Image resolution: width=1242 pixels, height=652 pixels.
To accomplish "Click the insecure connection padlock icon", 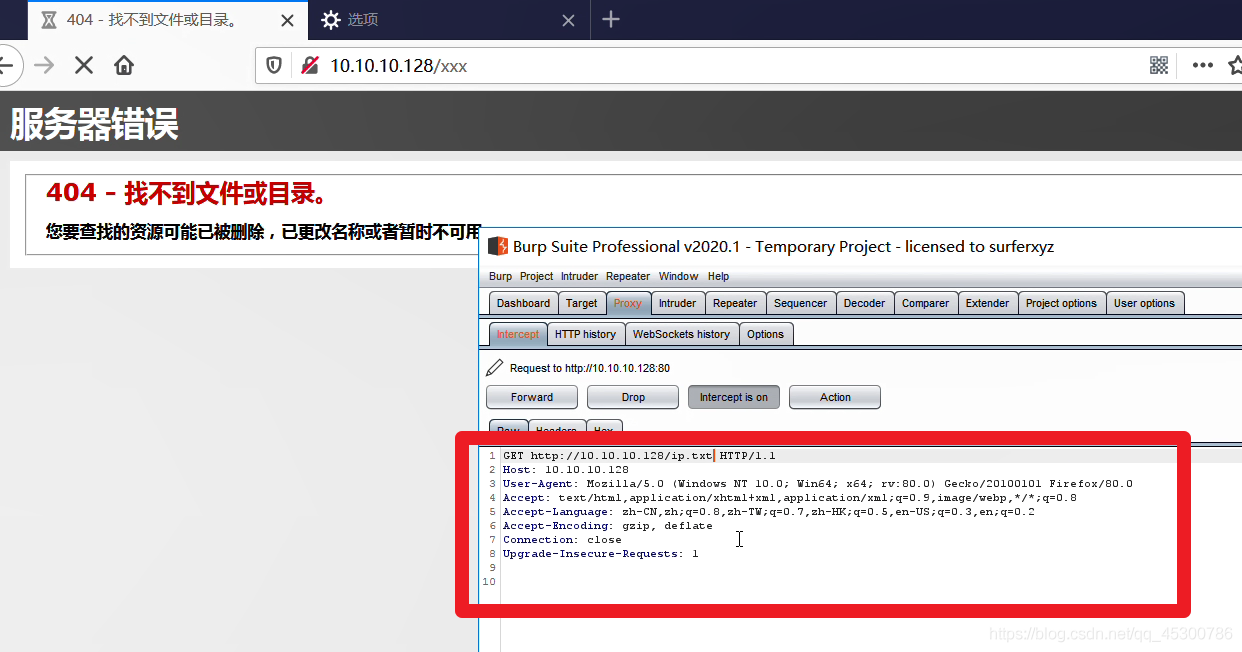I will (x=310, y=66).
